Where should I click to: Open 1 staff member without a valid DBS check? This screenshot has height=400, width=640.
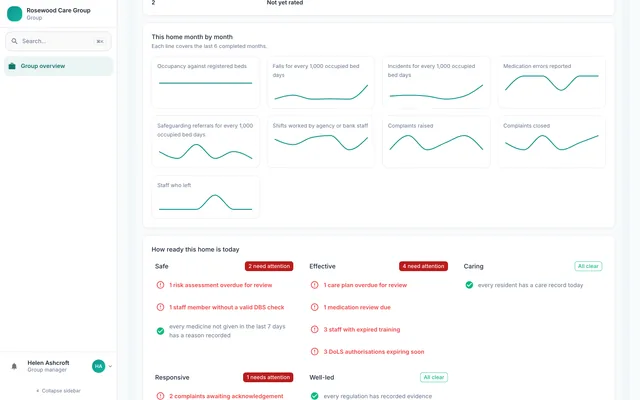[227, 307]
